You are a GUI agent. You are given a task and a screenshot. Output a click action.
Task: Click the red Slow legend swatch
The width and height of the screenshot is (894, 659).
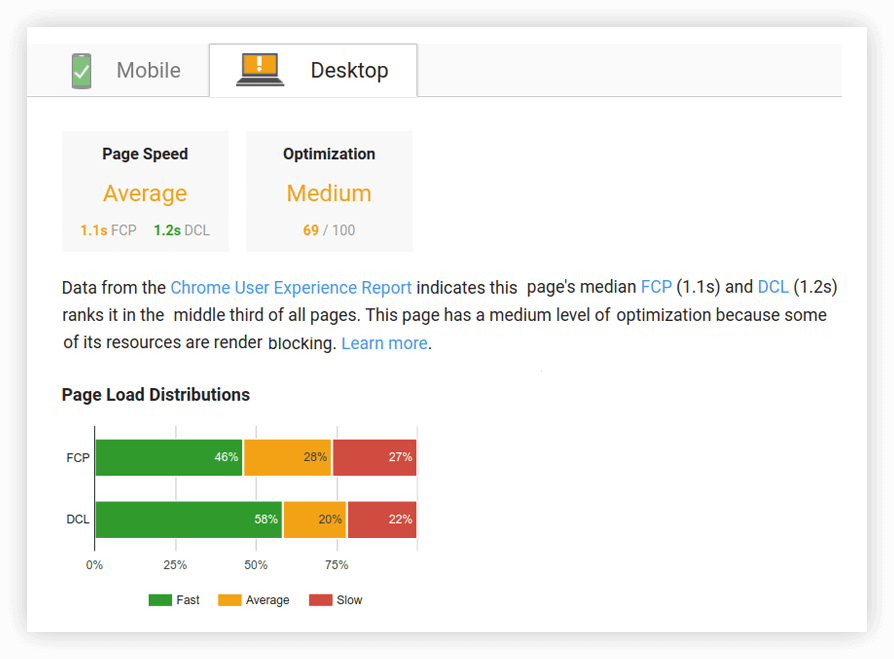[320, 600]
